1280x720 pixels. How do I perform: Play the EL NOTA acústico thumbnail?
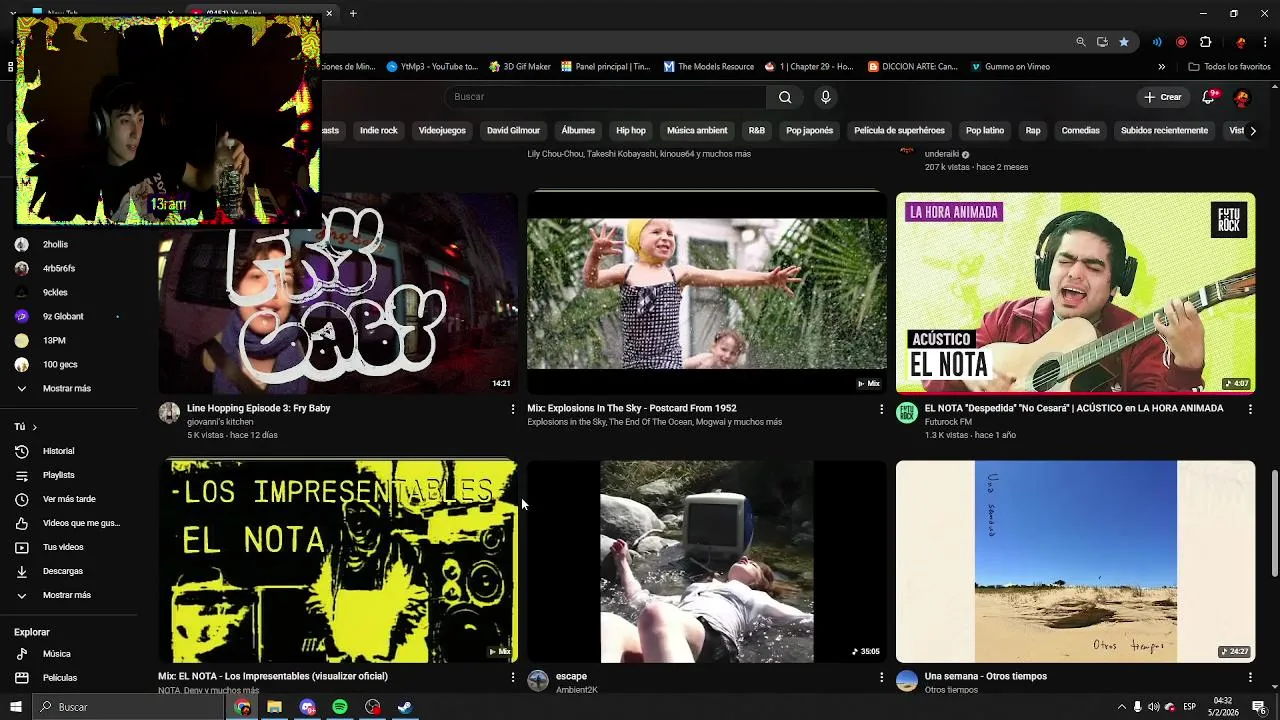(x=1076, y=293)
